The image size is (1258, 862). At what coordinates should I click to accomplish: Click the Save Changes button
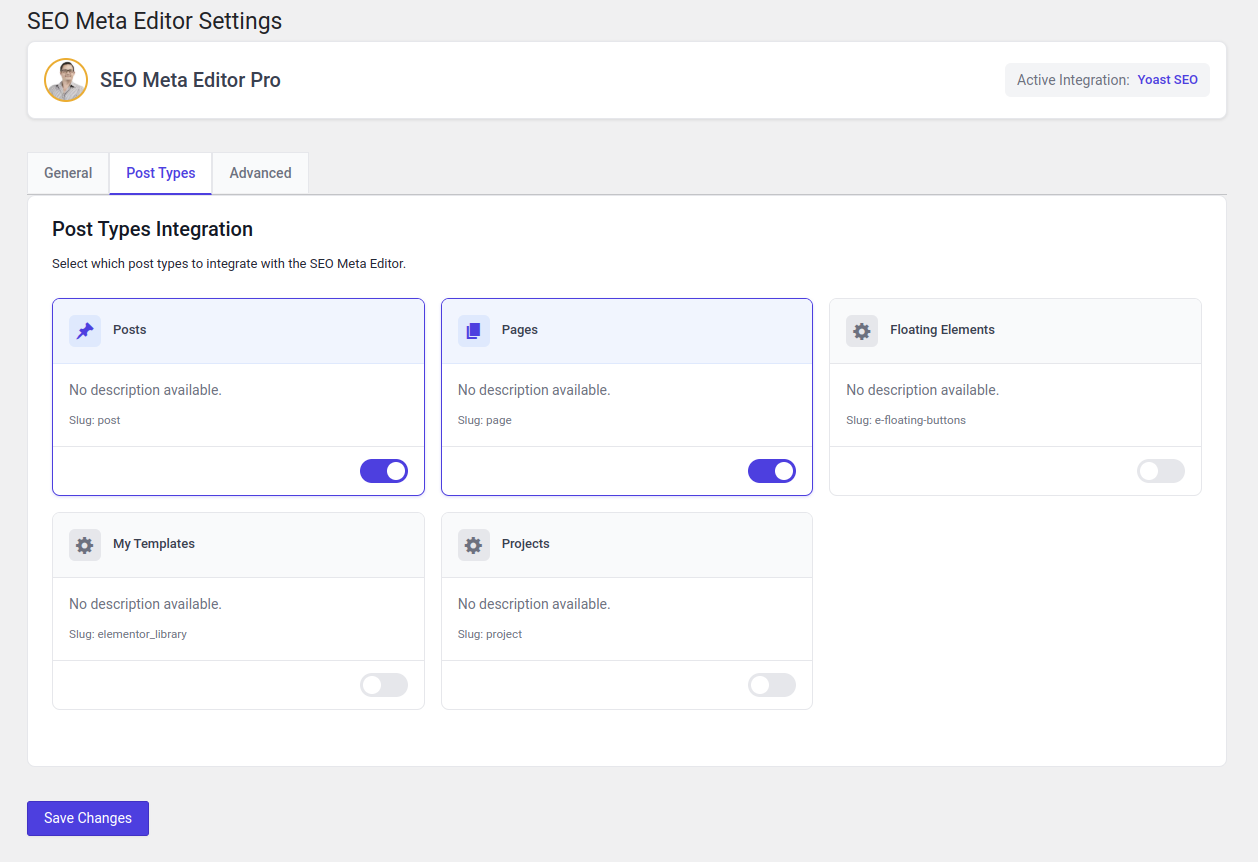tap(88, 818)
